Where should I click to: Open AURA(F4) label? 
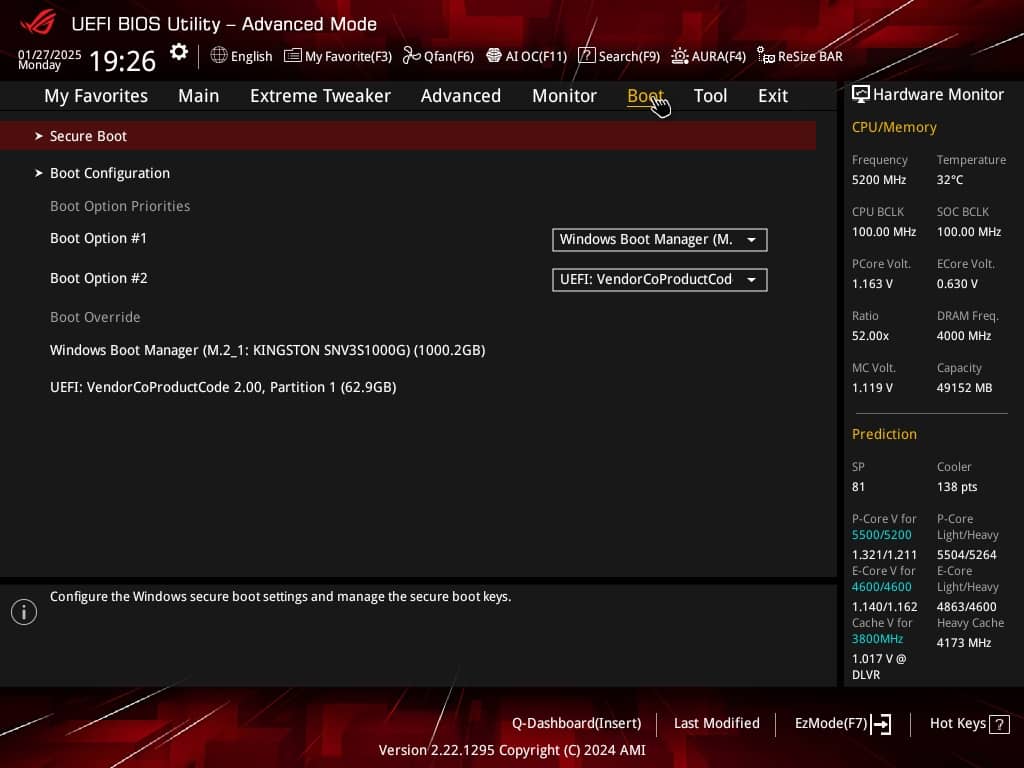tap(718, 56)
